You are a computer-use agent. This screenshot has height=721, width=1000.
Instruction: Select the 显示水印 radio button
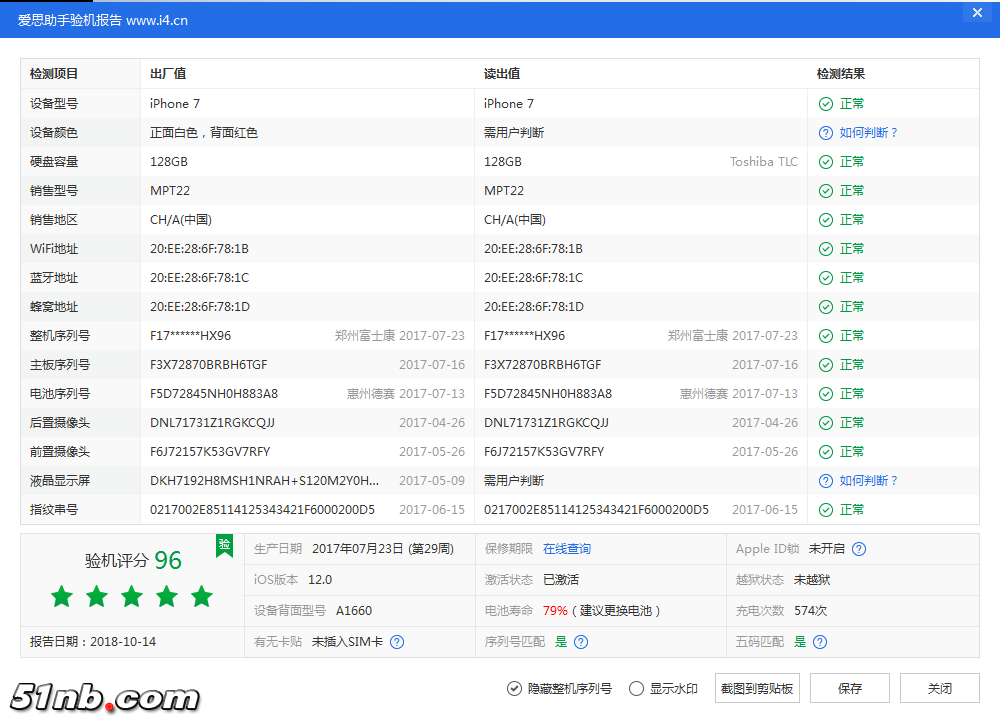click(636, 687)
